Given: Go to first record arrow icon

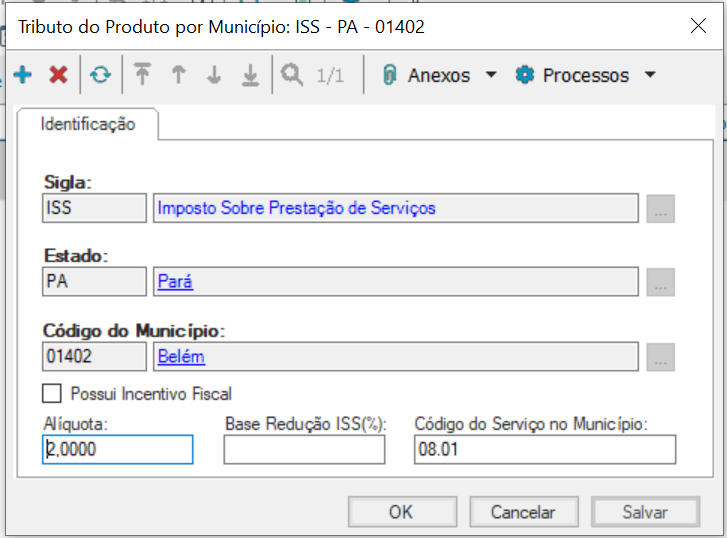Looking at the screenshot, I should click(x=142, y=74).
